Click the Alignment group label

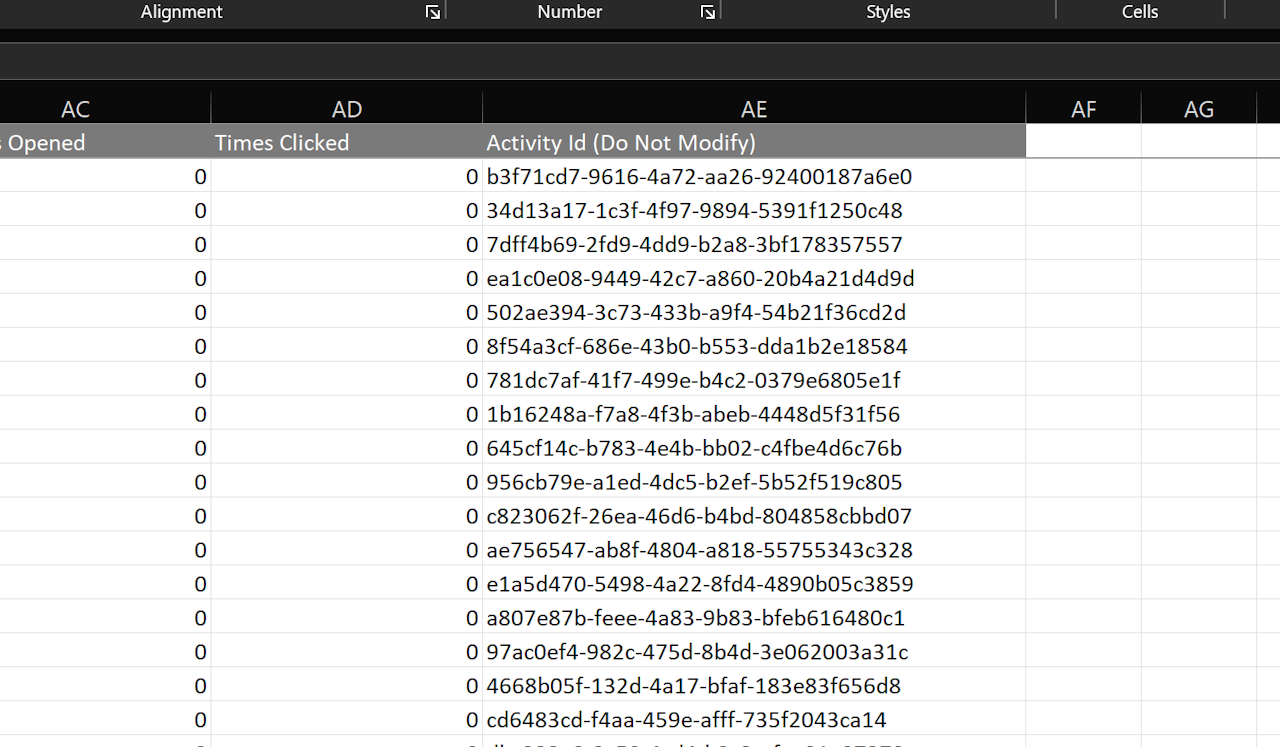[x=181, y=12]
